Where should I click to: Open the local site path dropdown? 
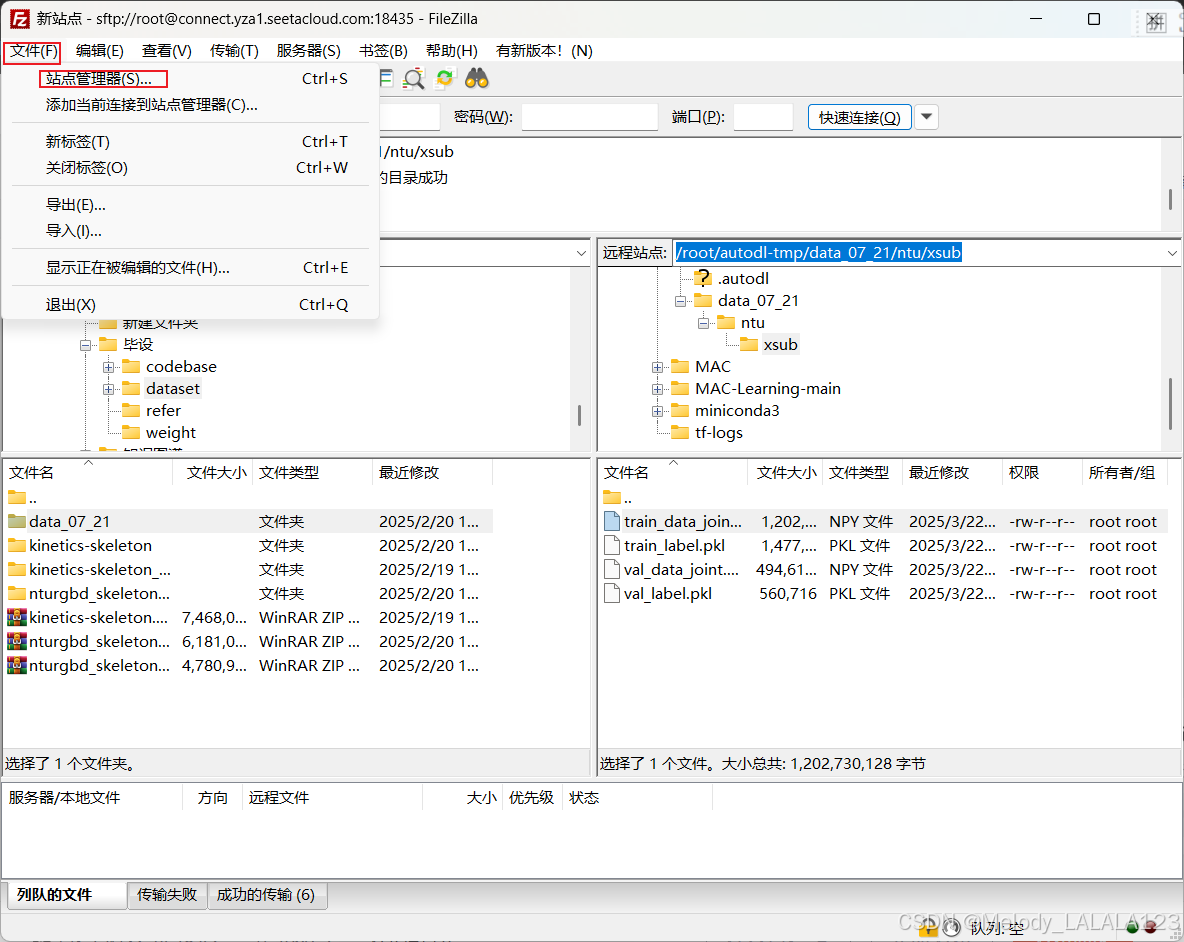click(581, 253)
